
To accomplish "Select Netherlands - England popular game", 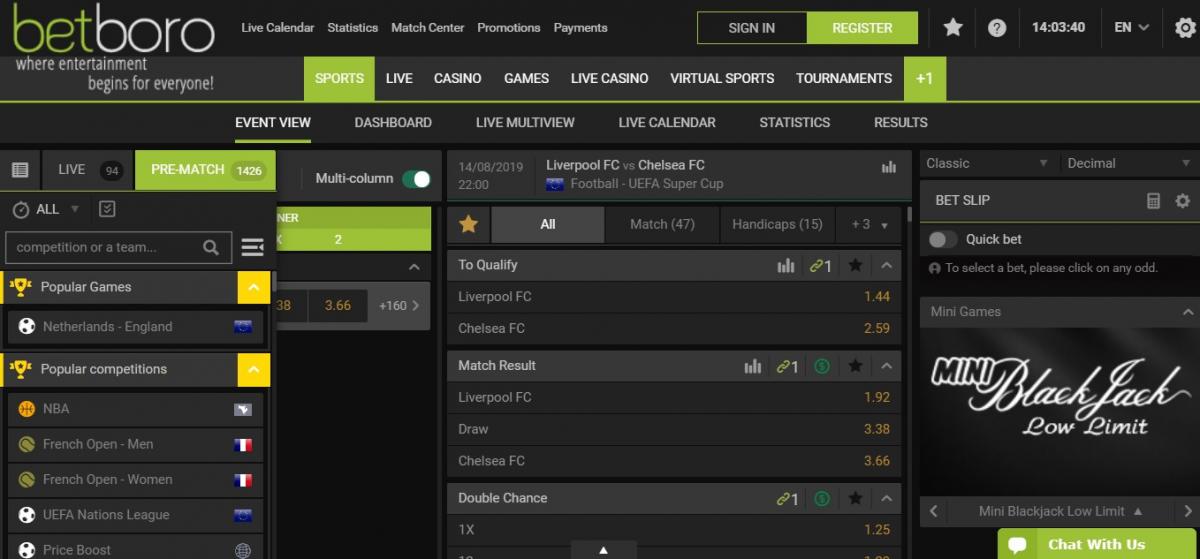I will tap(136, 327).
